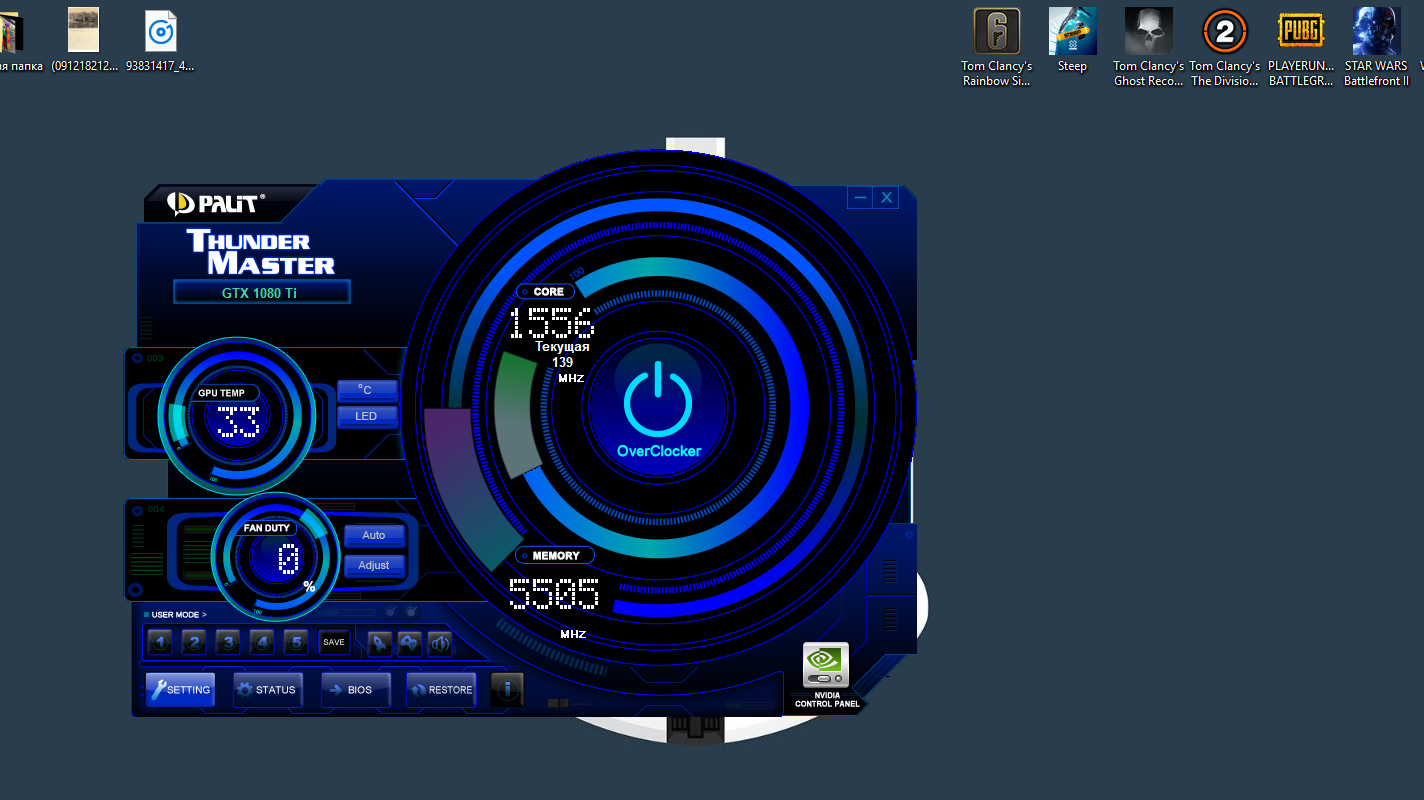
Task: Click the speaker silent mode icon
Action: [x=440, y=643]
